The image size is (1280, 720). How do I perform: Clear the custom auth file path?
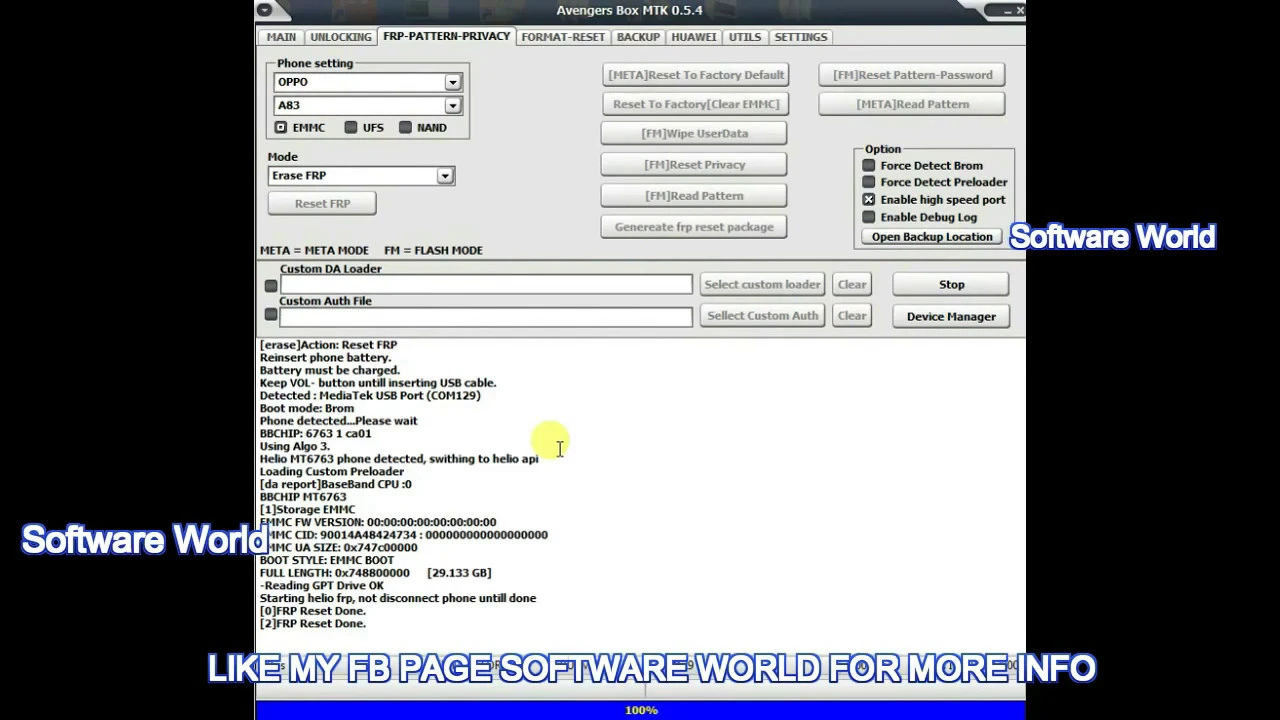coord(852,316)
